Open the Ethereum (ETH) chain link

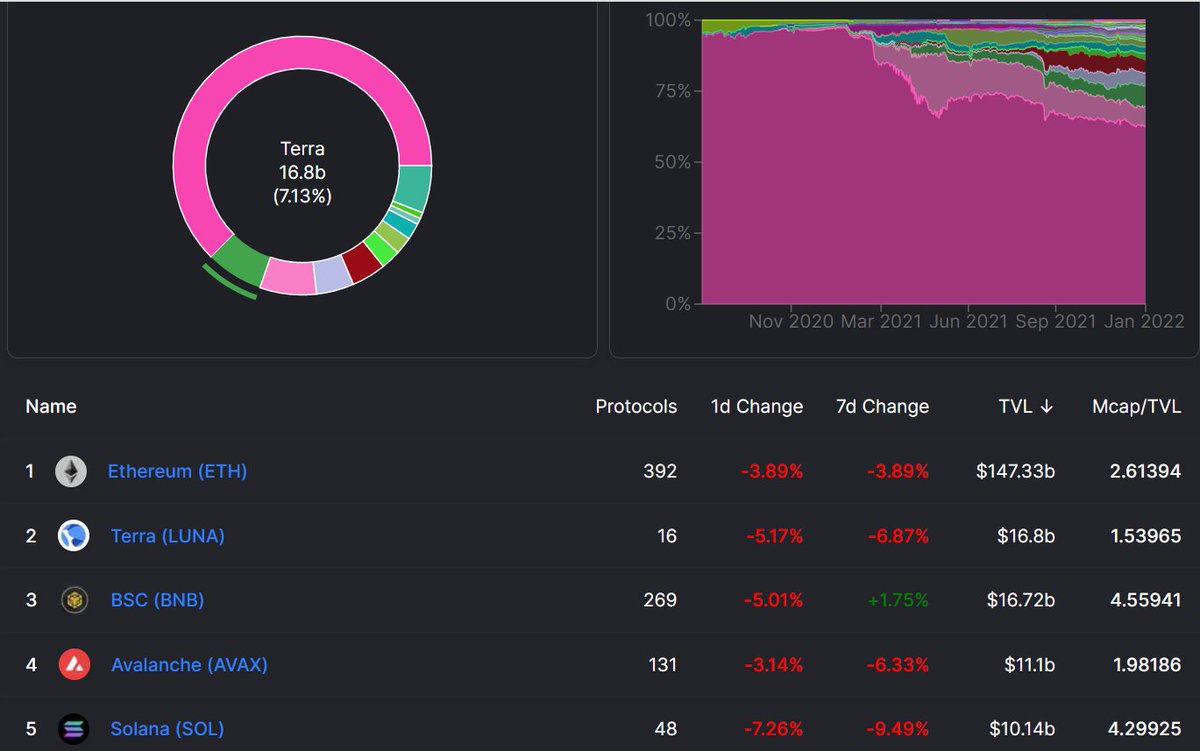point(177,471)
